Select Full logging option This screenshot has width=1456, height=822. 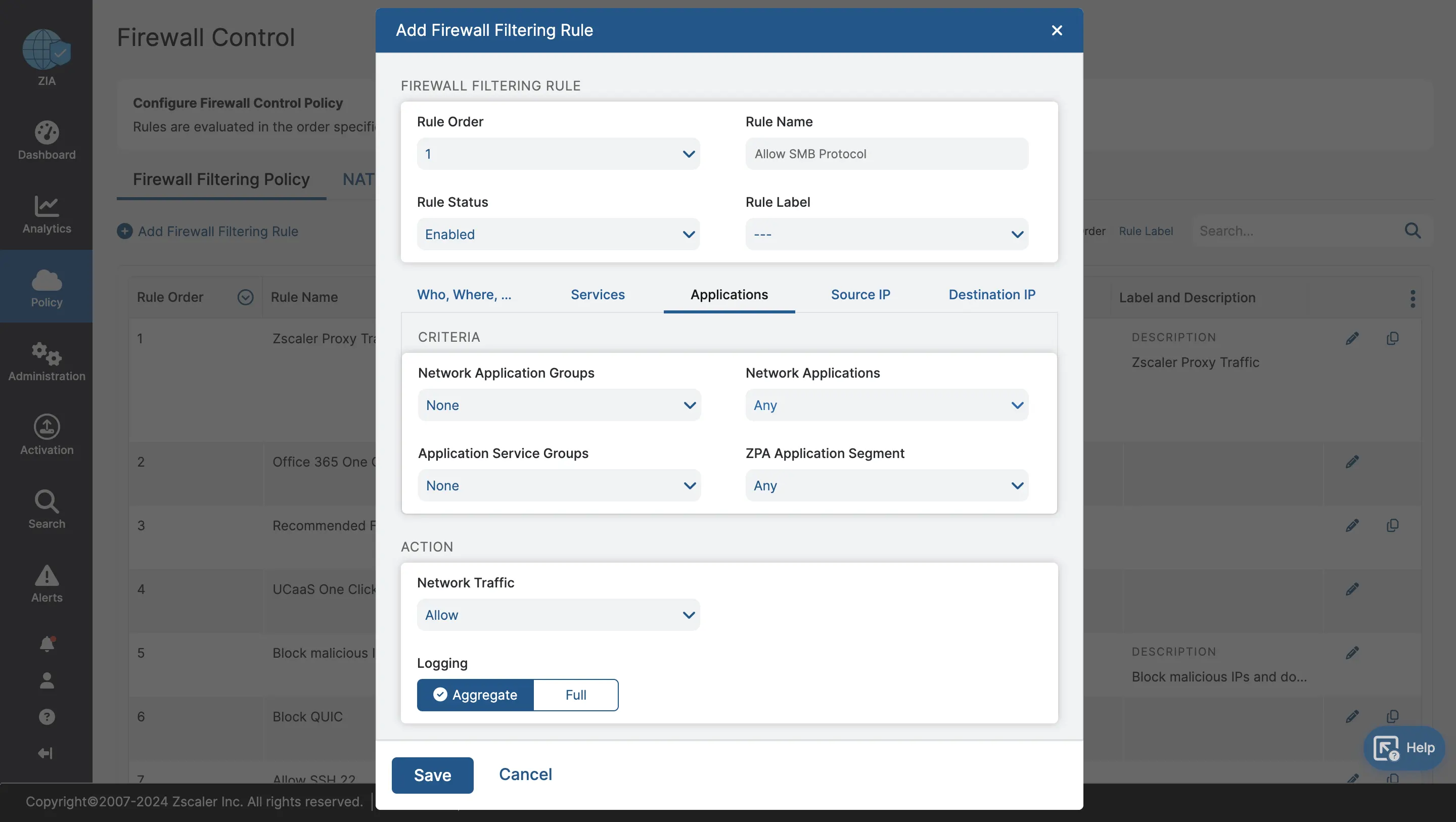tap(575, 695)
